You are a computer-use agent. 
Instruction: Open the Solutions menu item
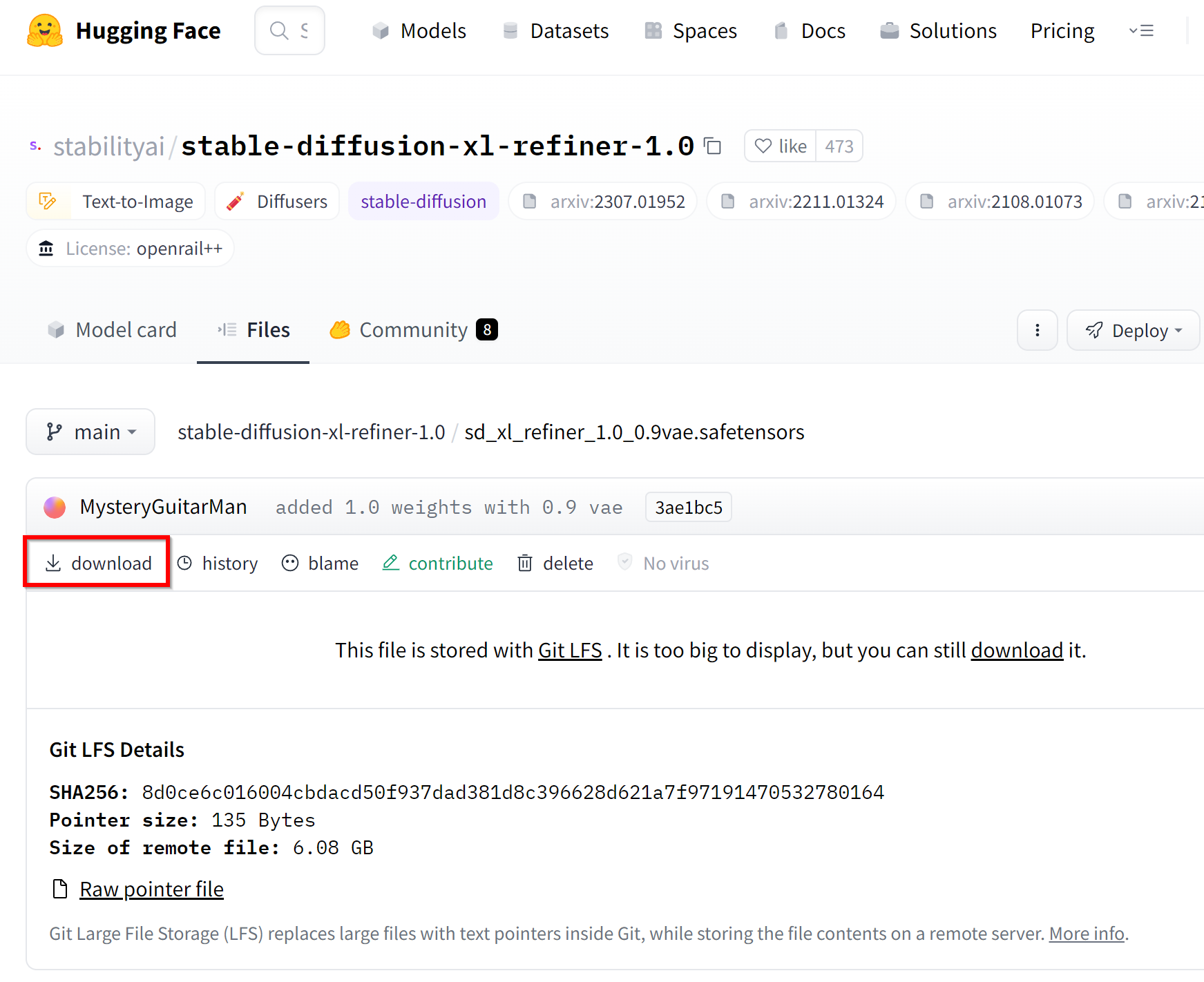pos(939,31)
